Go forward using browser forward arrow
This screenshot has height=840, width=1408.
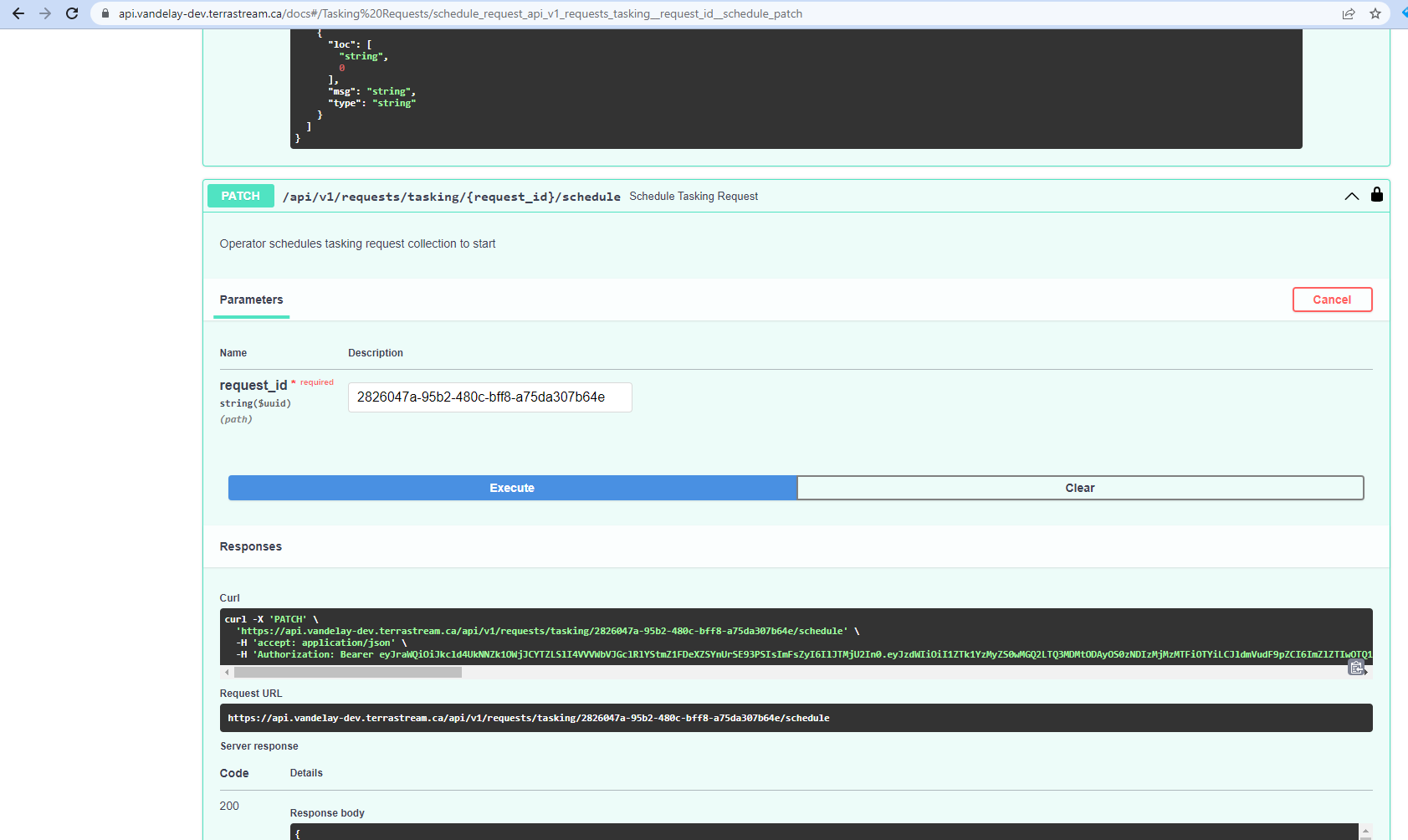coord(45,13)
